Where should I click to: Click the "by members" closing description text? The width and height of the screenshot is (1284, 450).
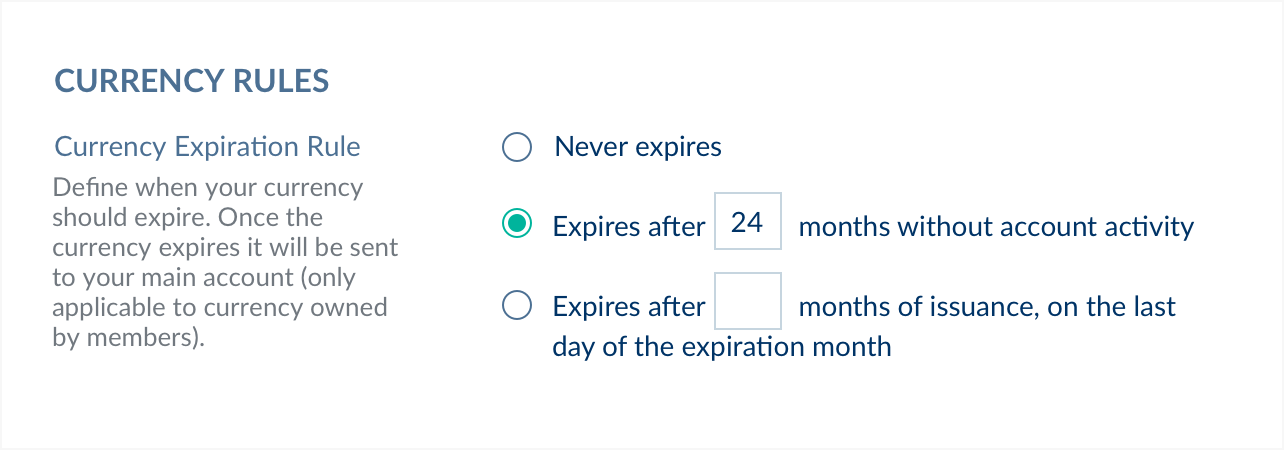[128, 338]
